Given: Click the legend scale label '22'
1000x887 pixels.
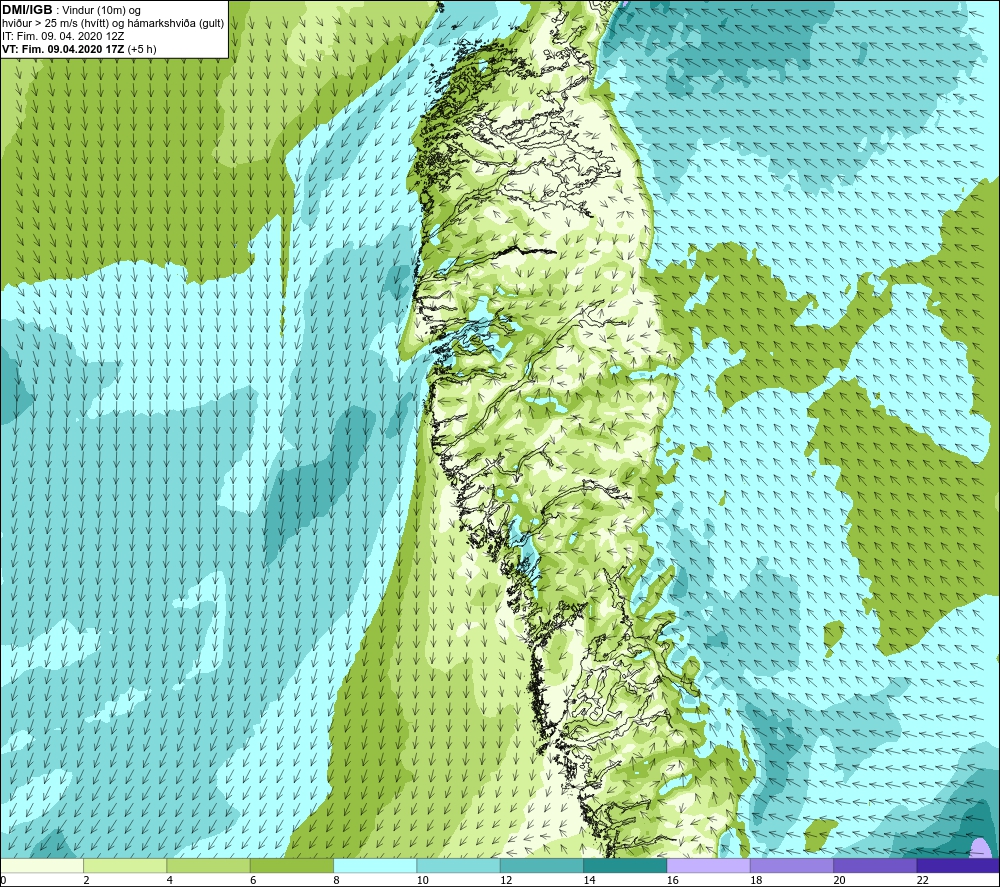Looking at the screenshot, I should pyautogui.click(x=922, y=880).
